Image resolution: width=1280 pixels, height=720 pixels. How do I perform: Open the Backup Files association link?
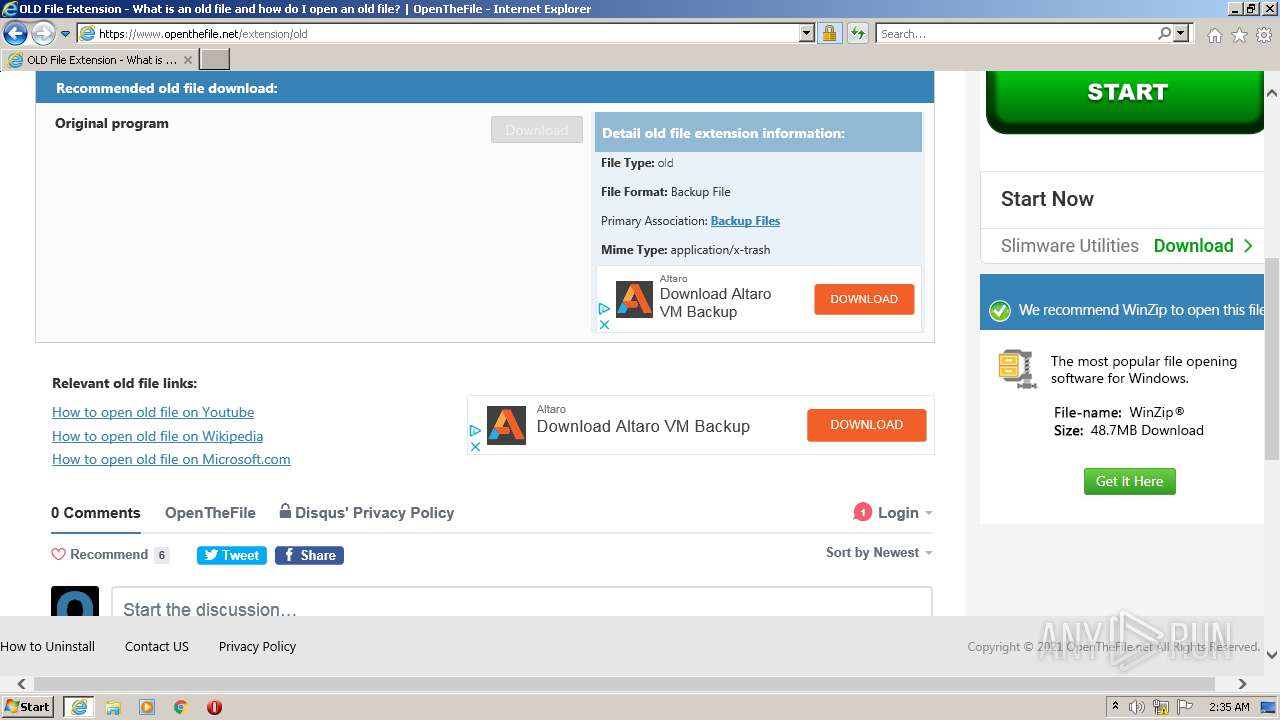tap(745, 221)
